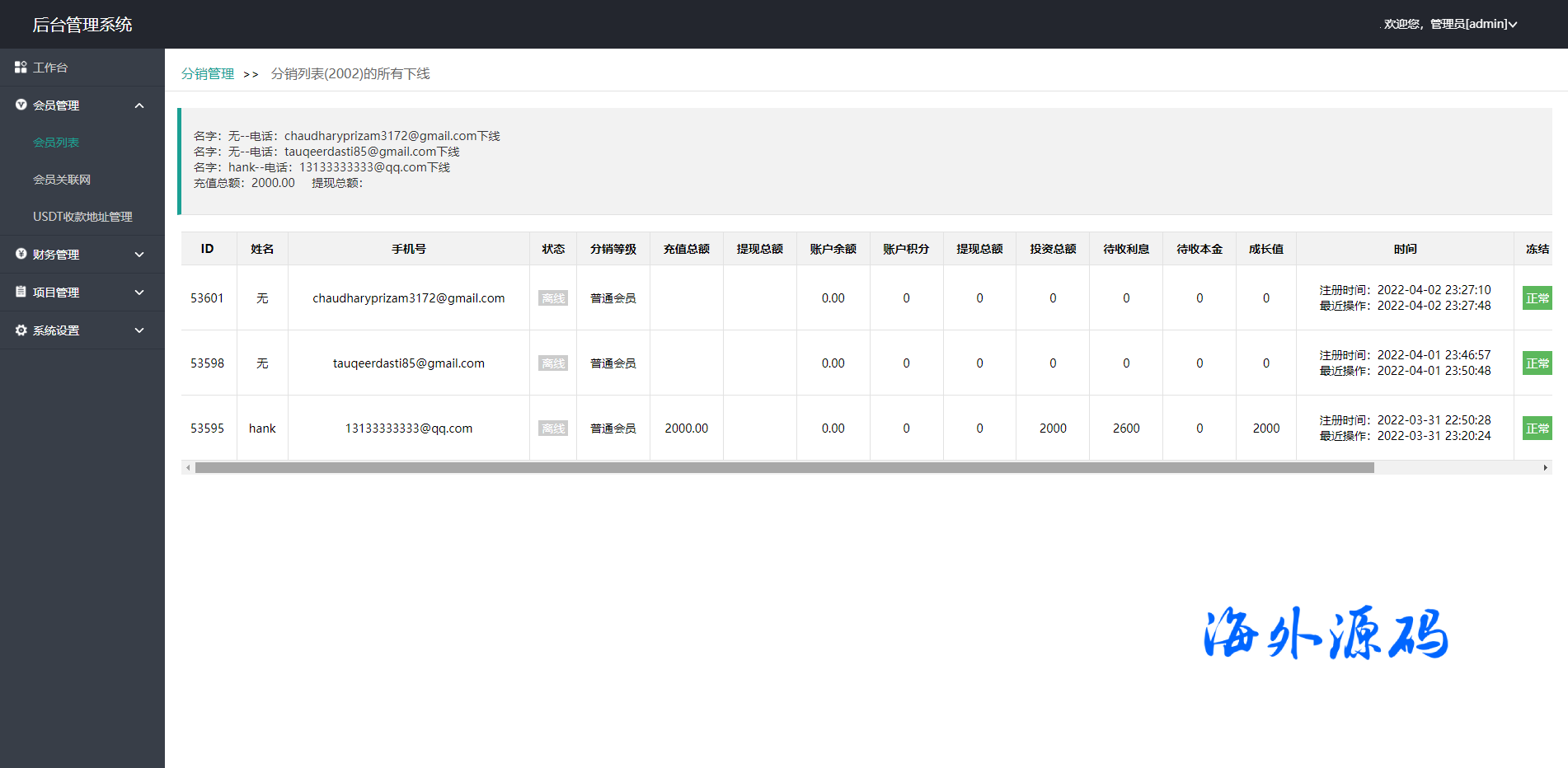This screenshot has height=768, width=1568.
Task: Click left arrow of horizontal scrollbar
Action: (188, 467)
